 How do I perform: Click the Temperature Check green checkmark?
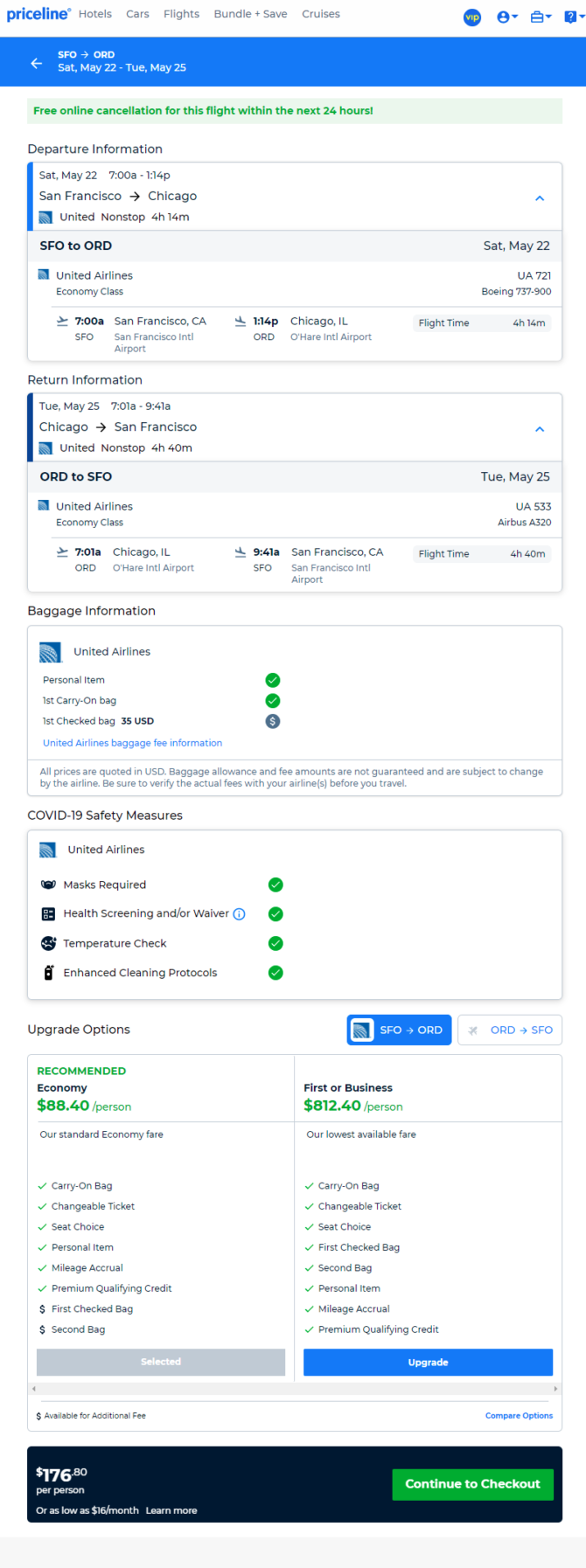click(276, 943)
